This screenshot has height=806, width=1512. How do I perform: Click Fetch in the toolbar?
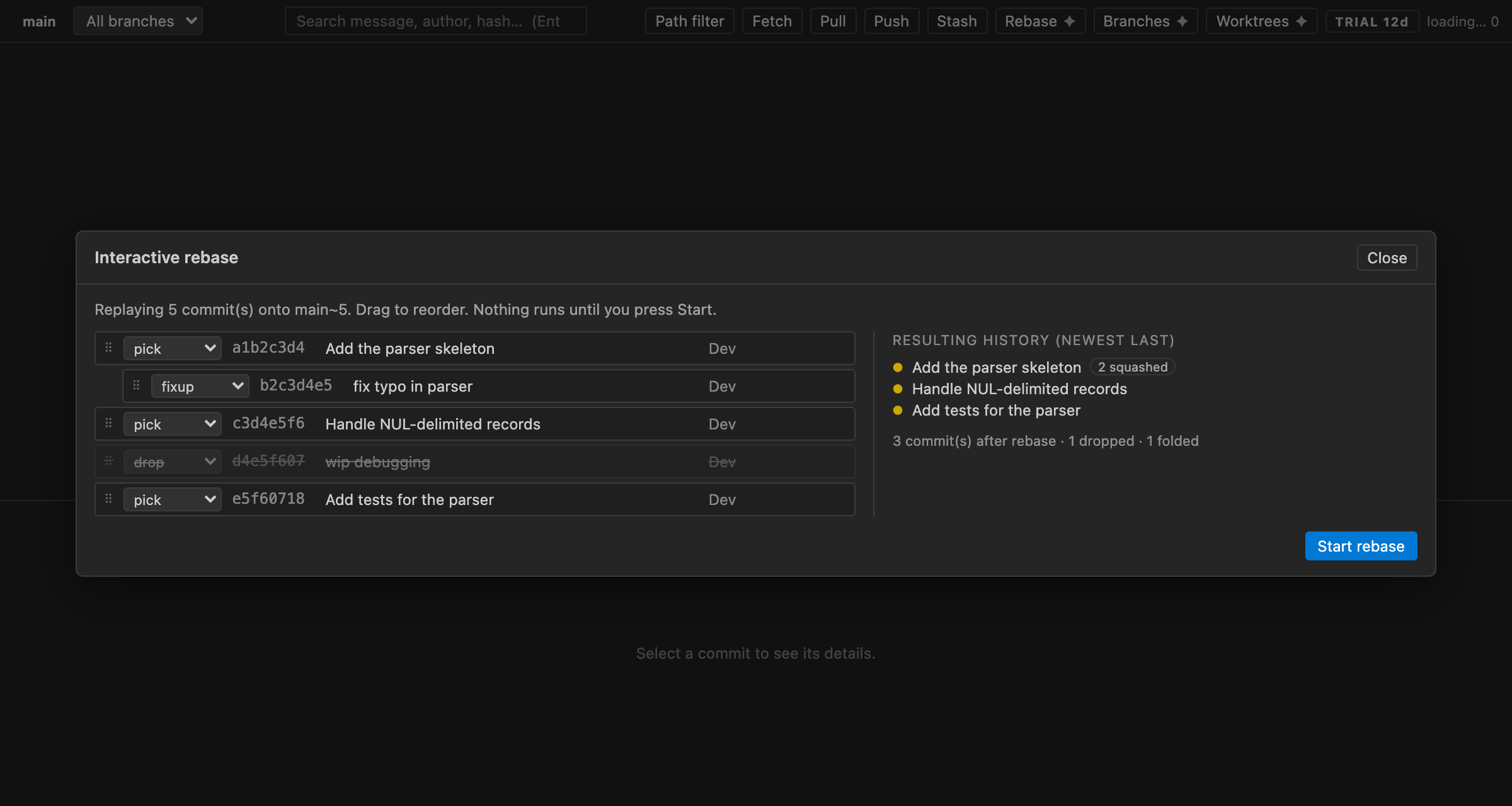[772, 21]
